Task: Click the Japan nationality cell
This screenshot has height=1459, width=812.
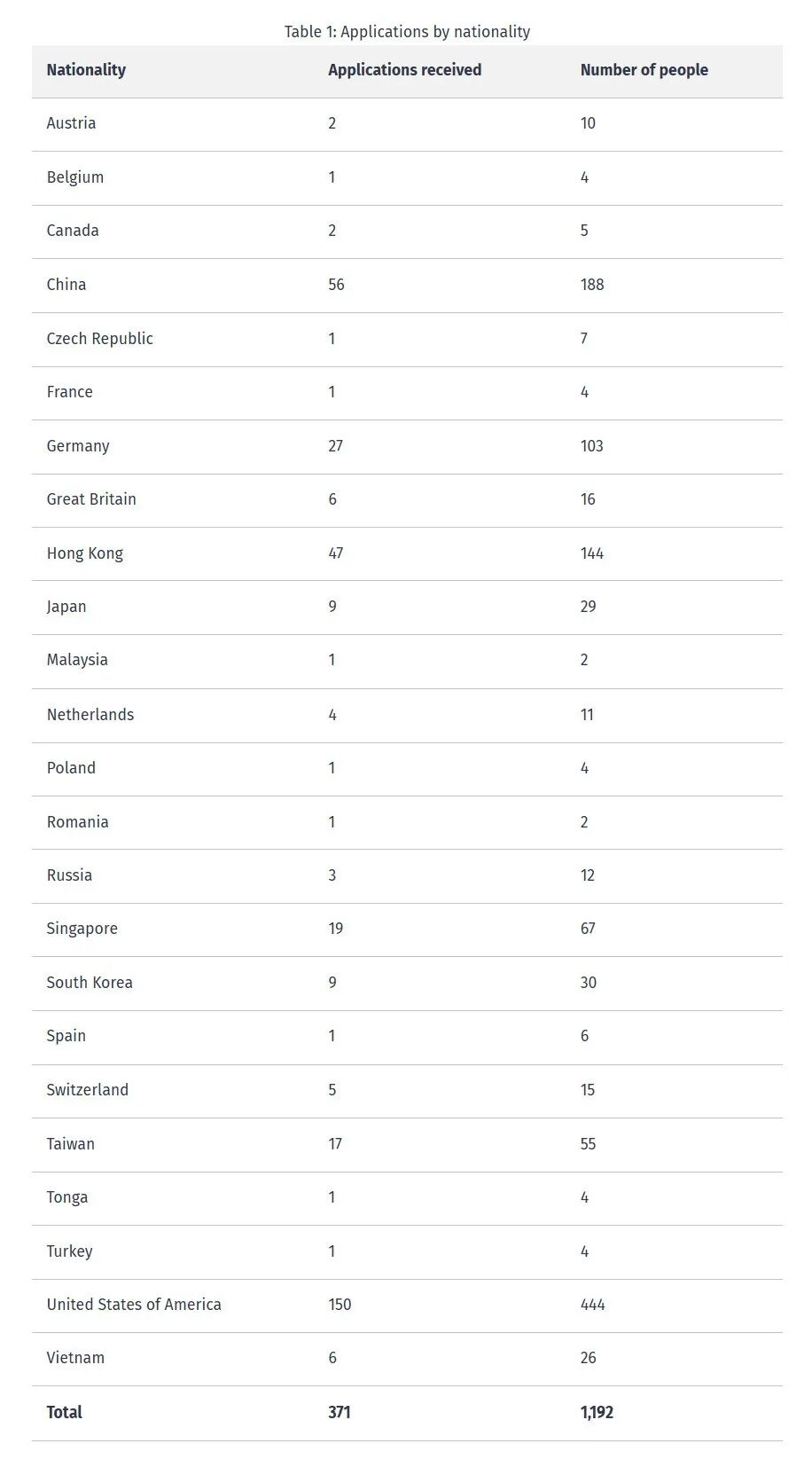Action: [66, 607]
